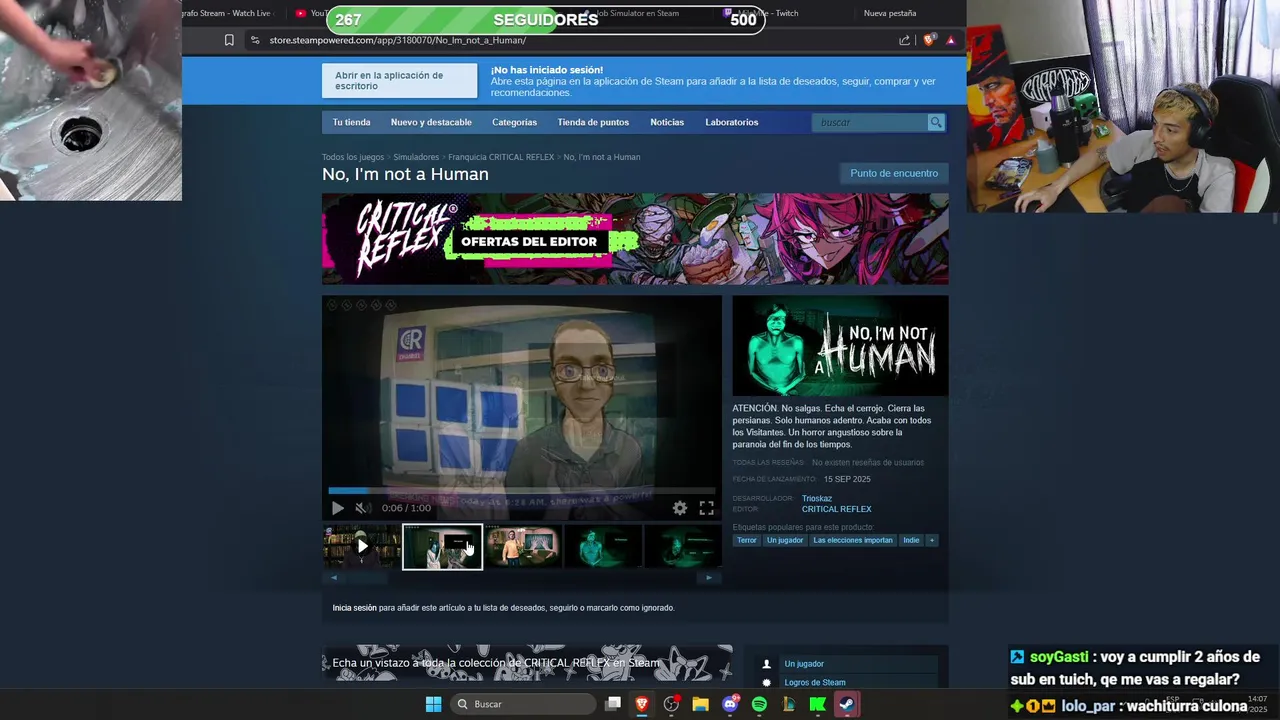Open Categorías menu

click(x=514, y=122)
